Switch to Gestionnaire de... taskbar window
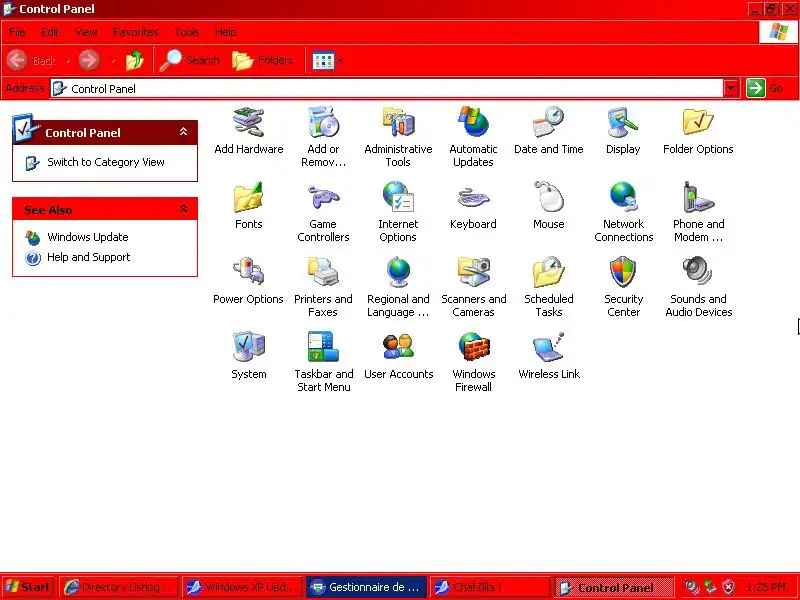Viewport: 800px width, 600px height. [366, 587]
